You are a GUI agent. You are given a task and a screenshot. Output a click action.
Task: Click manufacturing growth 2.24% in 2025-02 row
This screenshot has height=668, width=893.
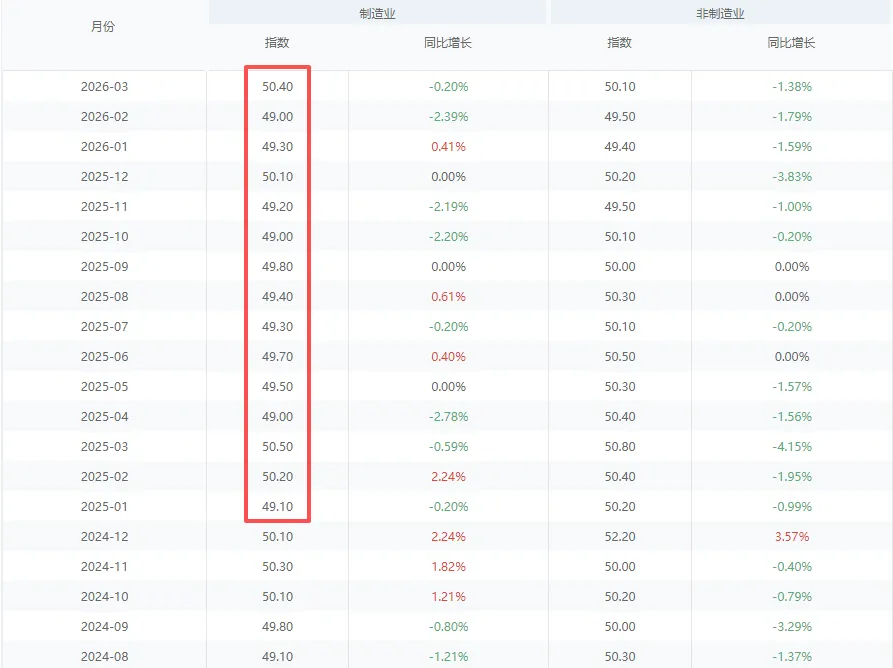tap(448, 477)
